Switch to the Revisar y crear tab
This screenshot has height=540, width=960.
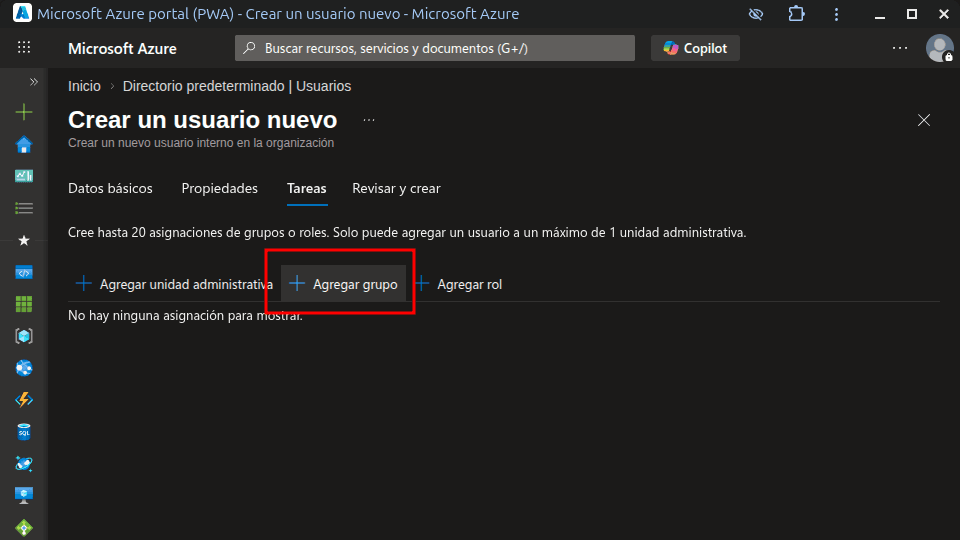pyautogui.click(x=396, y=188)
